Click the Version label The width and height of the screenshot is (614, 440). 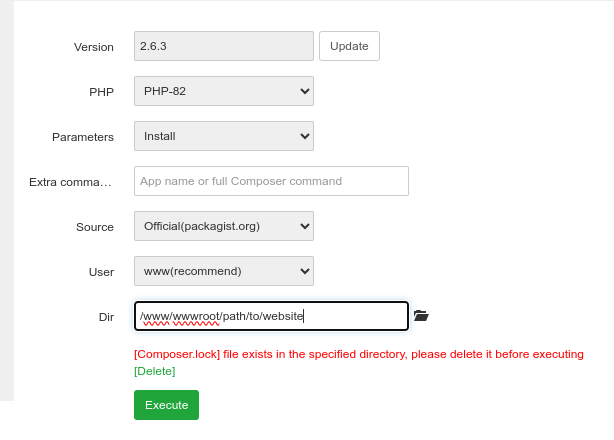coord(94,47)
